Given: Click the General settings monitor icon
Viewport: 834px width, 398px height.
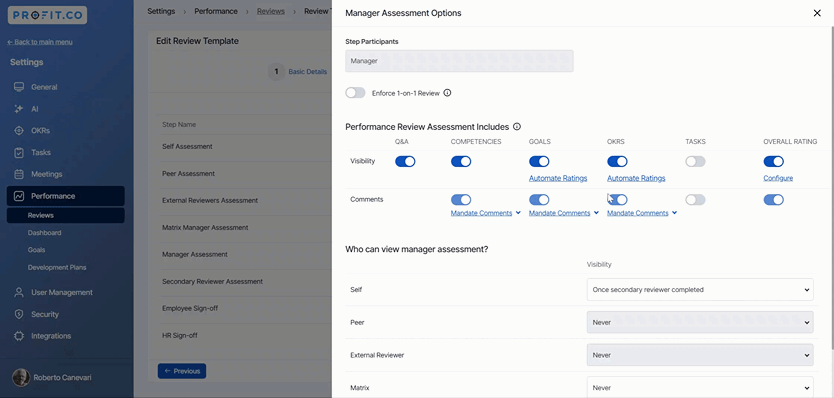Looking at the screenshot, I should click(x=19, y=87).
